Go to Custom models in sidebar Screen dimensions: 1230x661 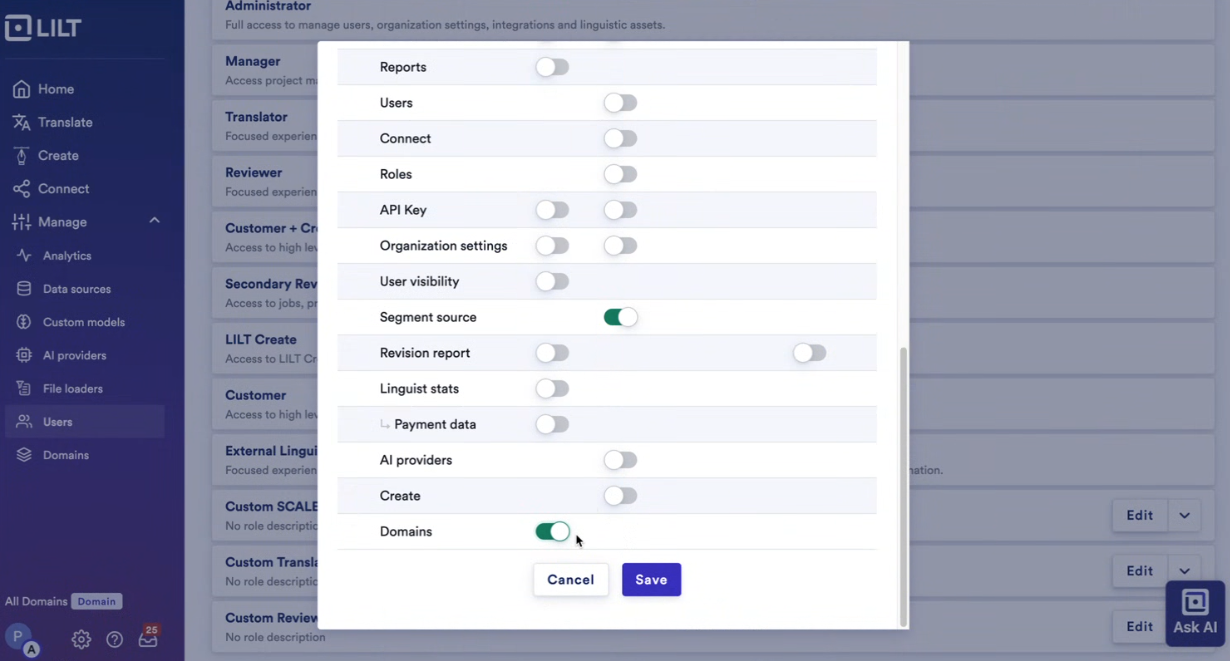[84, 322]
